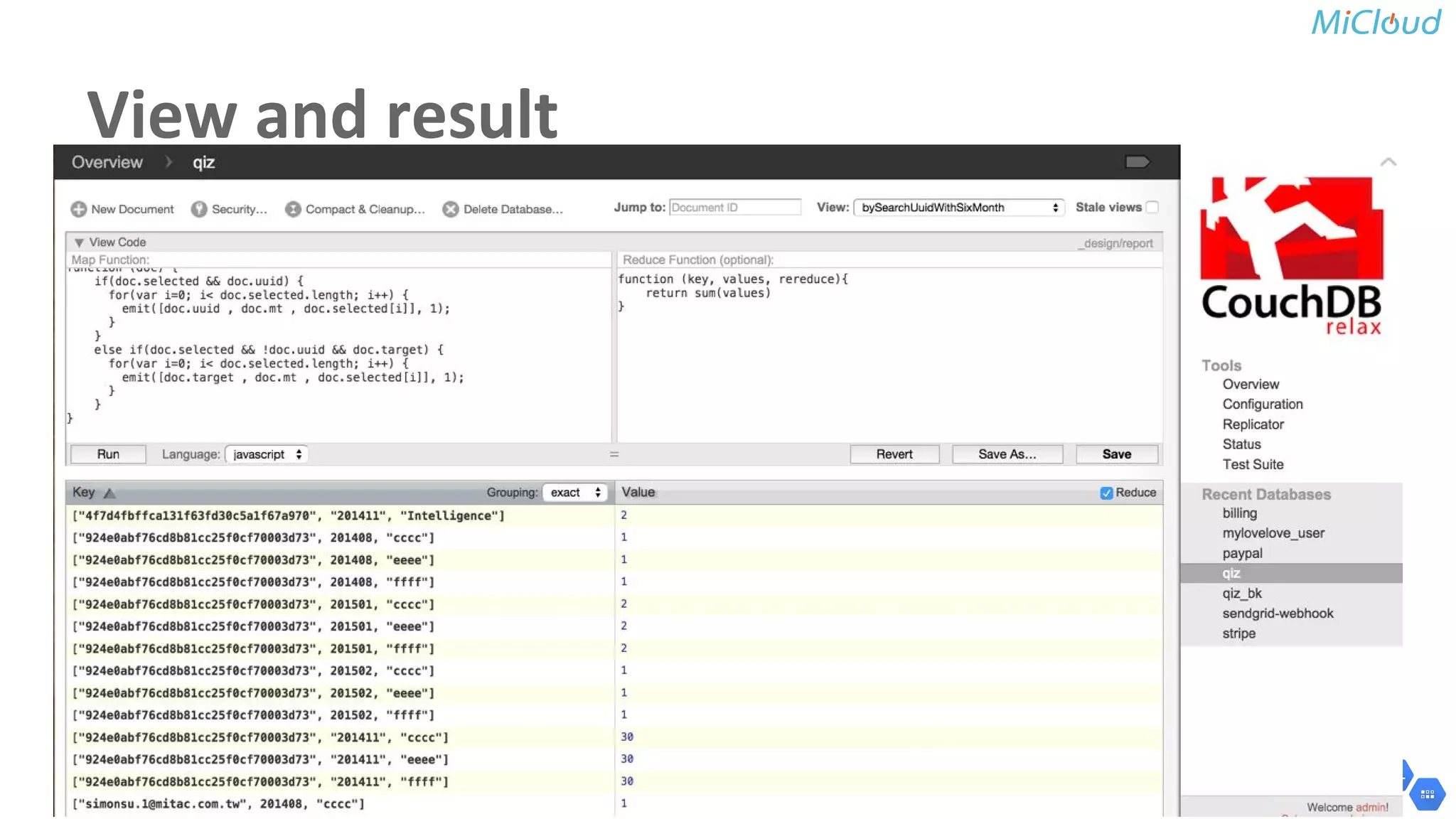
Task: Click the CouchDB relax logo
Action: click(x=1291, y=256)
